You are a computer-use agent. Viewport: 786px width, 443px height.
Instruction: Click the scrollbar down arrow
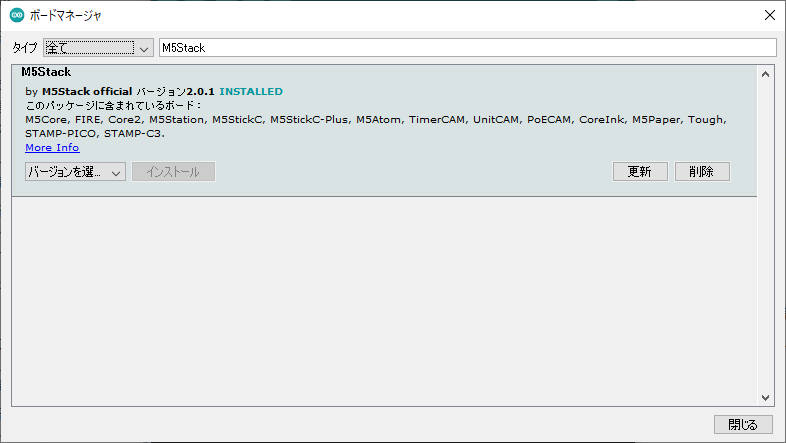pos(765,398)
